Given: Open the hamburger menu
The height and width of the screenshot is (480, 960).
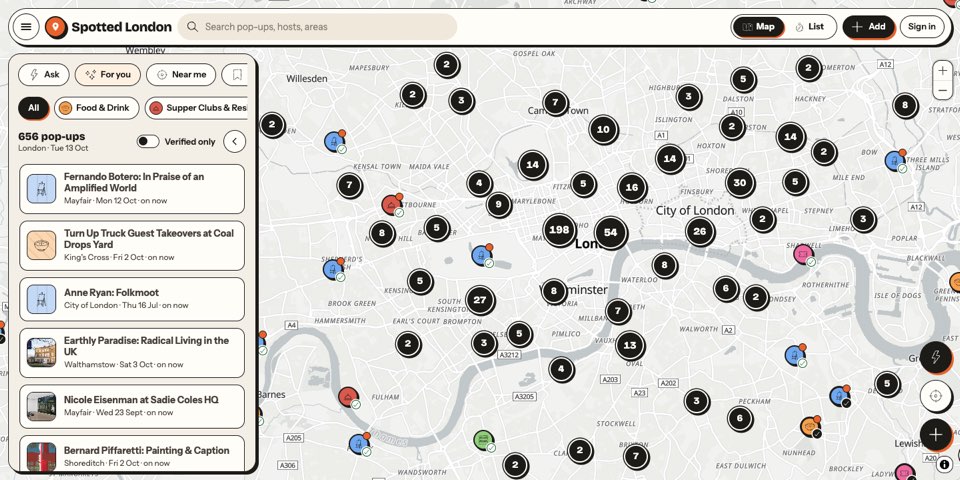Looking at the screenshot, I should point(26,27).
